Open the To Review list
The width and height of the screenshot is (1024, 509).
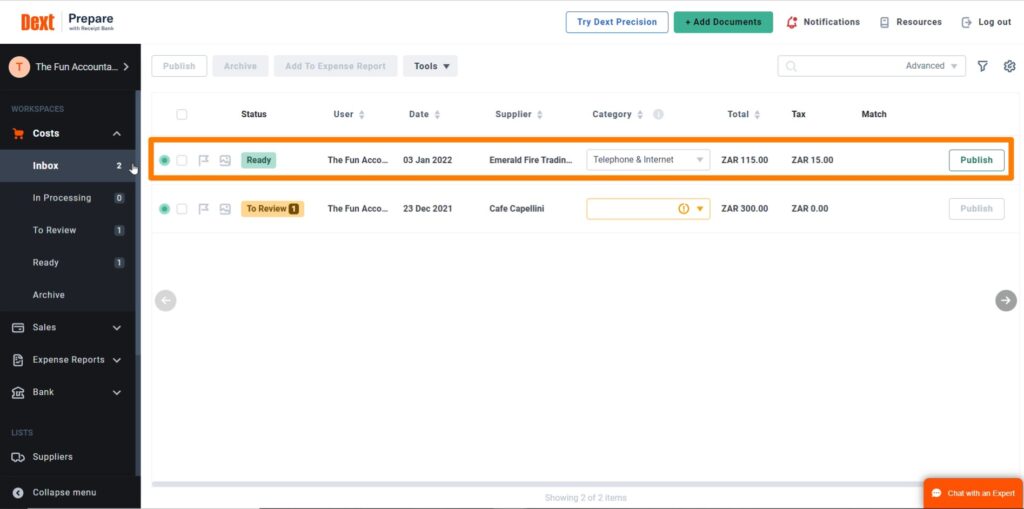coord(68,231)
